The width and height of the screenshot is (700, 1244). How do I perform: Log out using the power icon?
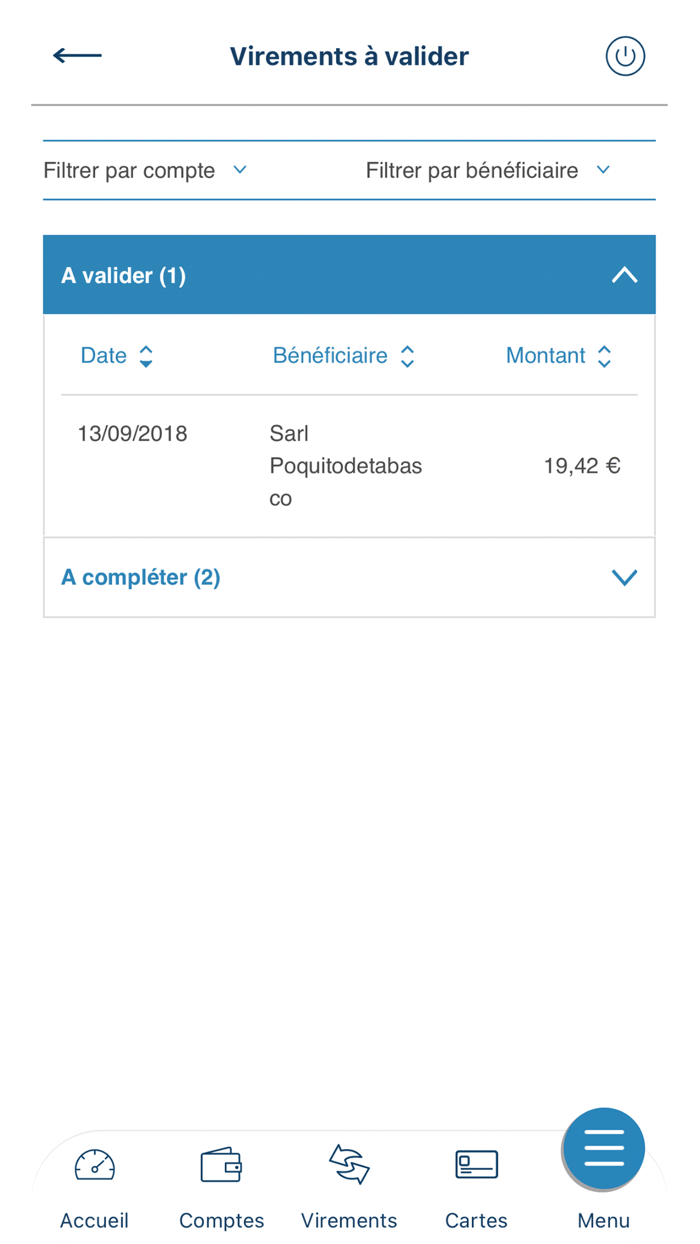[625, 56]
